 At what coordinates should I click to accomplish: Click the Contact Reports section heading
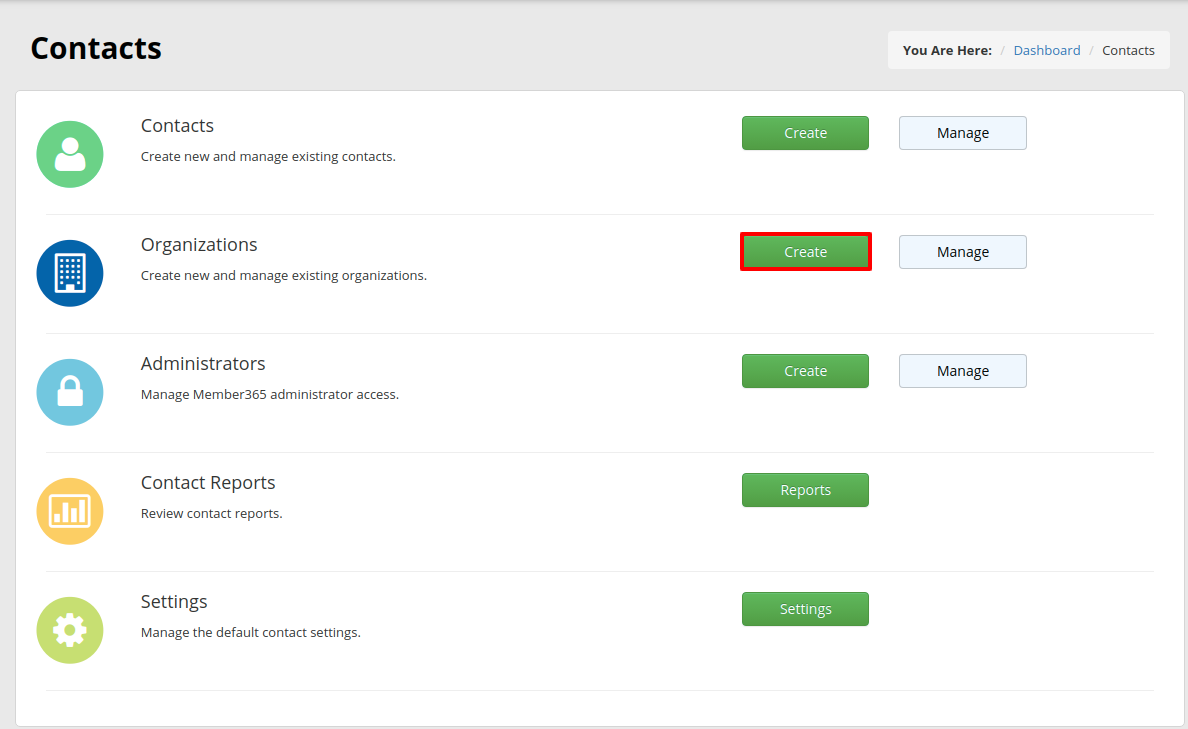208,483
